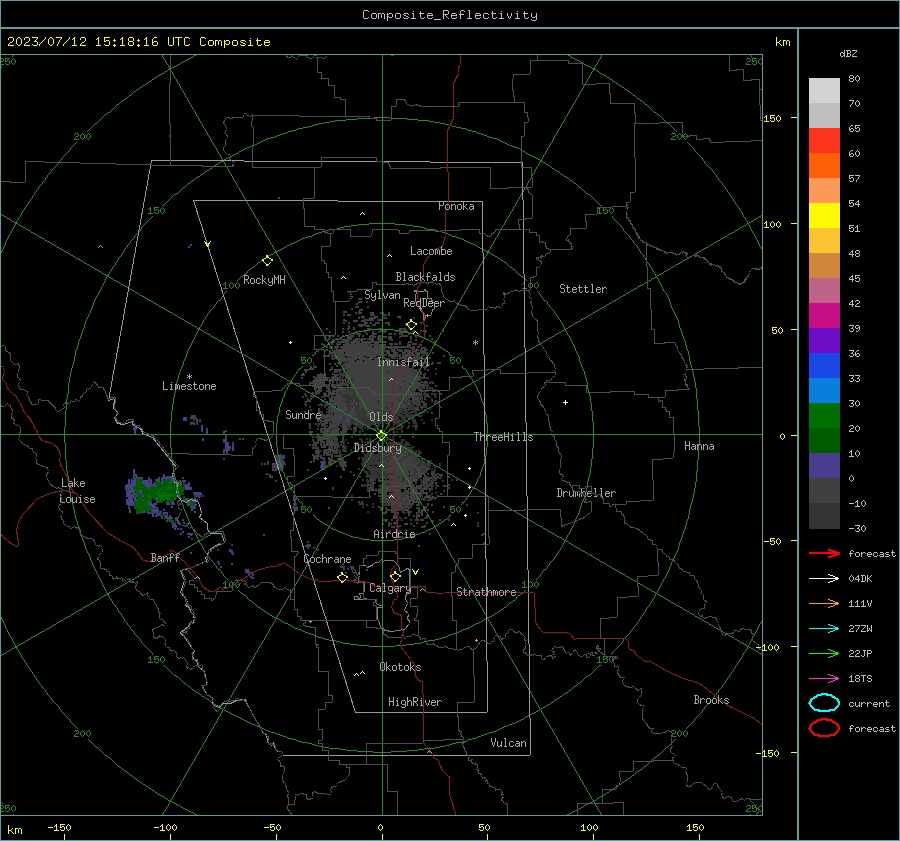Click the Sylvan town label
The image size is (900, 841).
pyautogui.click(x=382, y=295)
